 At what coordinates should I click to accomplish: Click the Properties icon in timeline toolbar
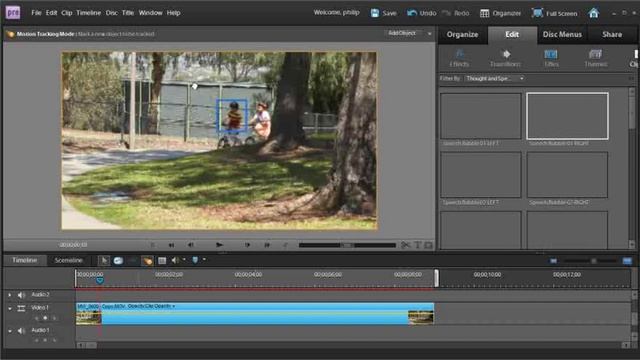[162, 260]
